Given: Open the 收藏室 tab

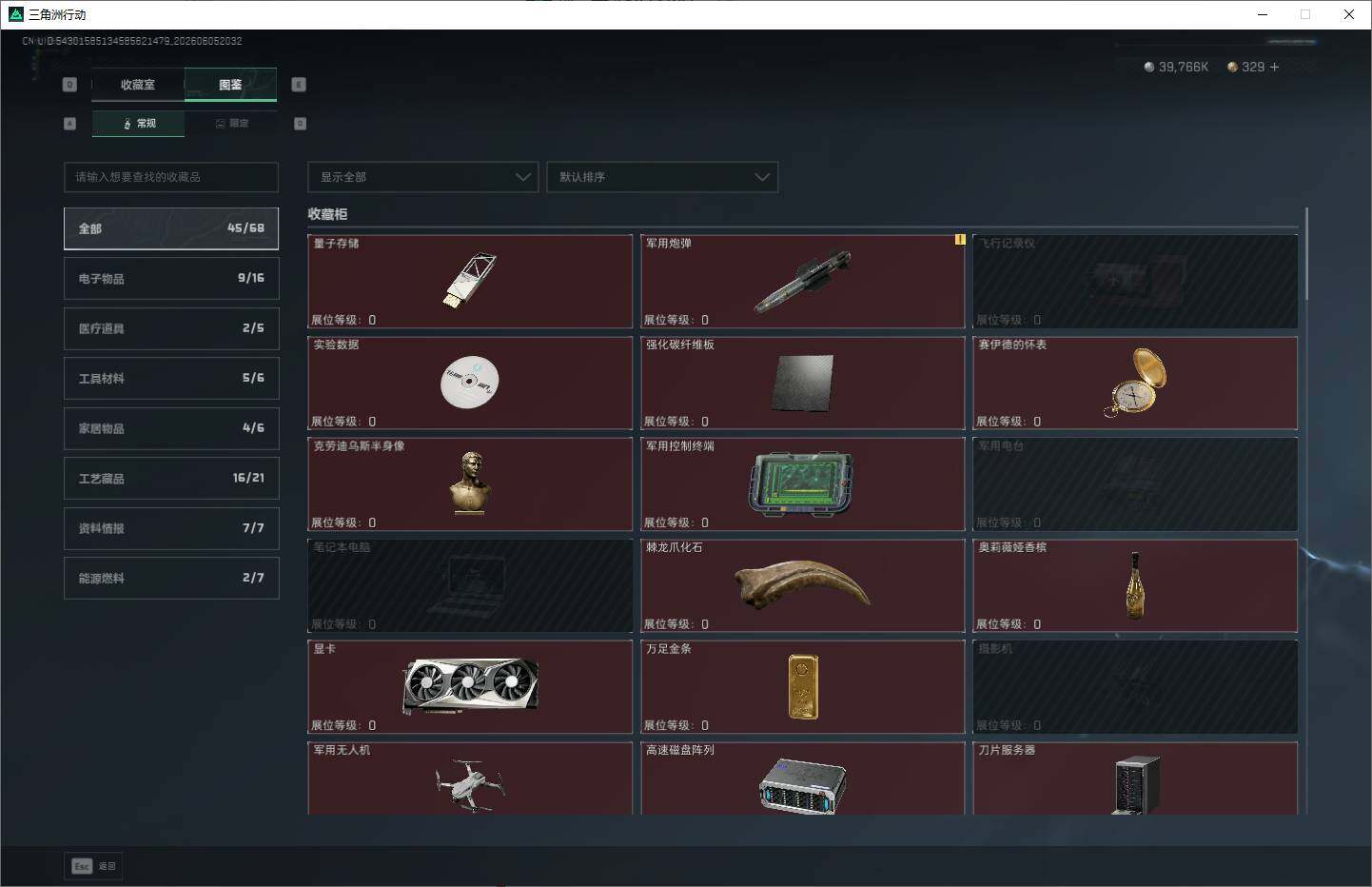Looking at the screenshot, I should coord(138,85).
